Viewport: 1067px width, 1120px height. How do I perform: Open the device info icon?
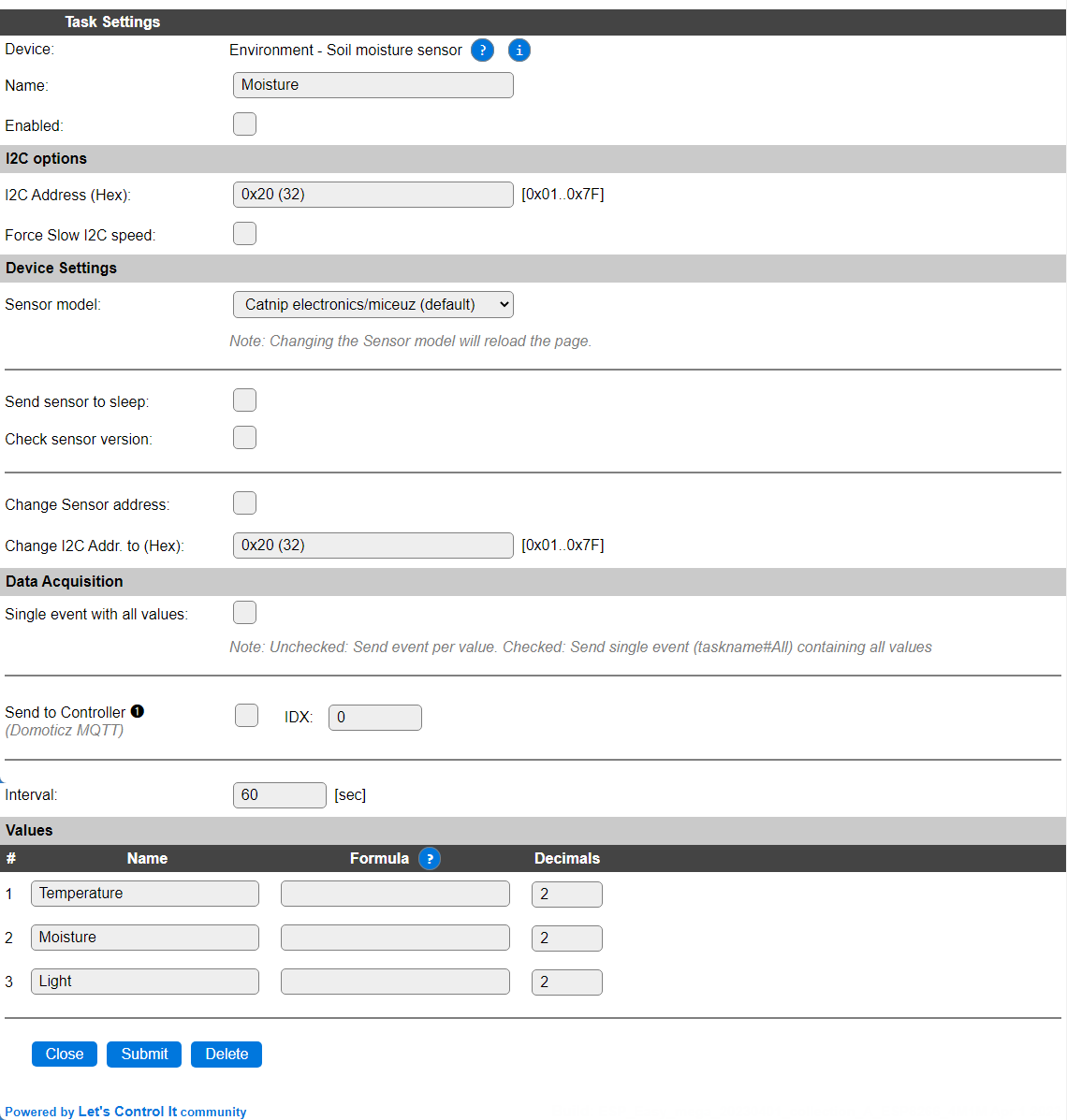pyautogui.click(x=519, y=50)
